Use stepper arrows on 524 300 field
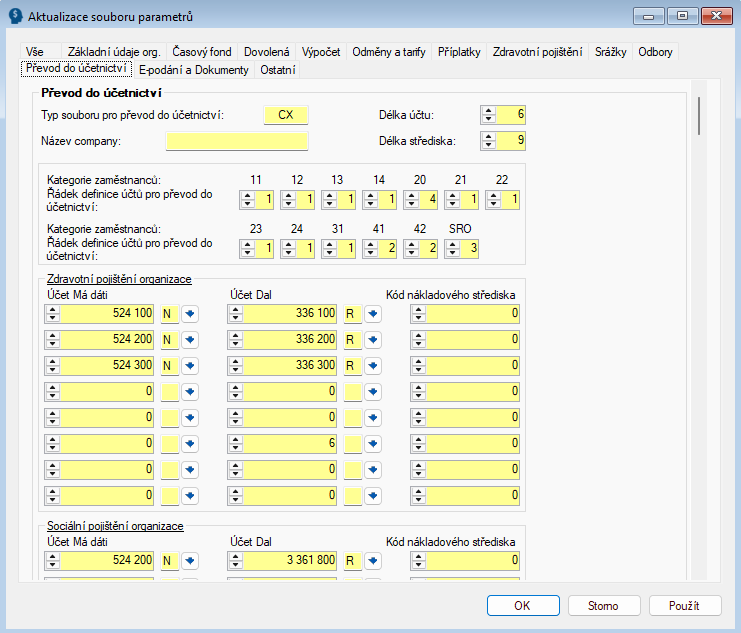 tap(52, 365)
